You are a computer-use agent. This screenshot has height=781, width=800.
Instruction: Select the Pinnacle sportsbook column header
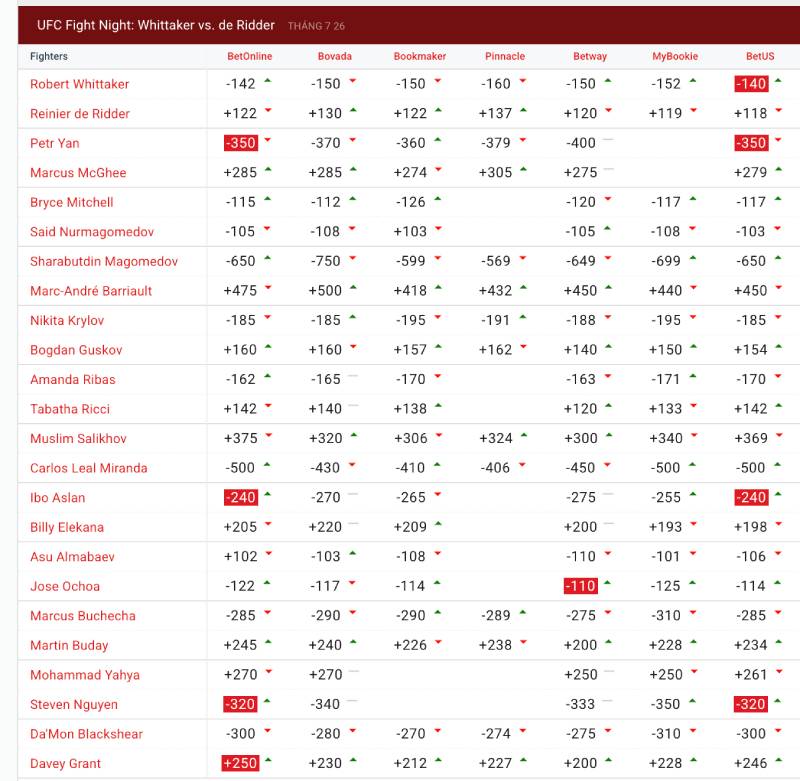504,57
